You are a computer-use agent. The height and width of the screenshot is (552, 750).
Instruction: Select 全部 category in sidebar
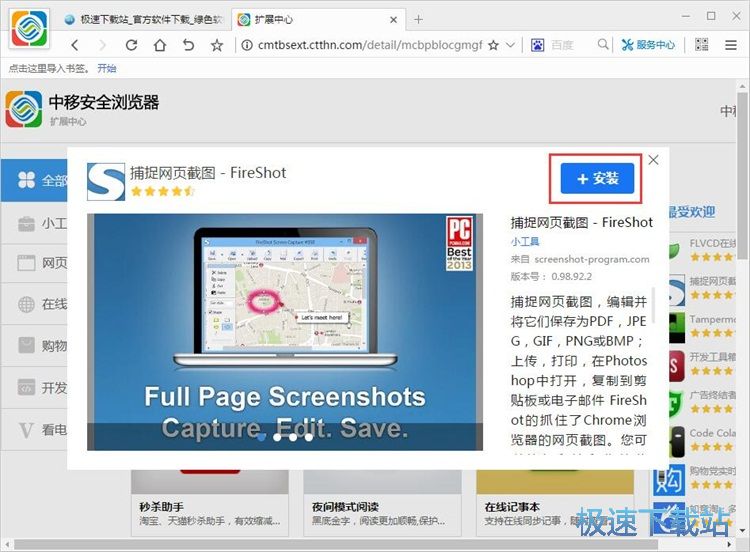(x=34, y=180)
